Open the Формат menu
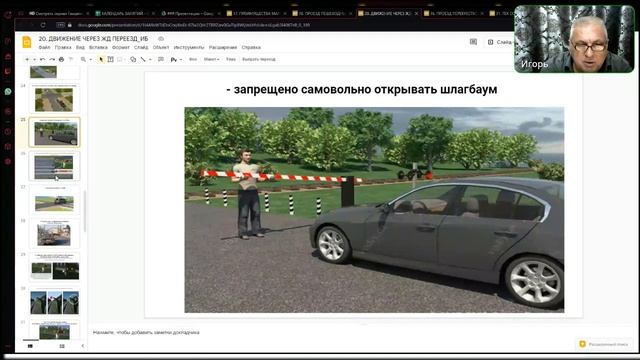Screen dimensions: 640x360 click(121, 47)
